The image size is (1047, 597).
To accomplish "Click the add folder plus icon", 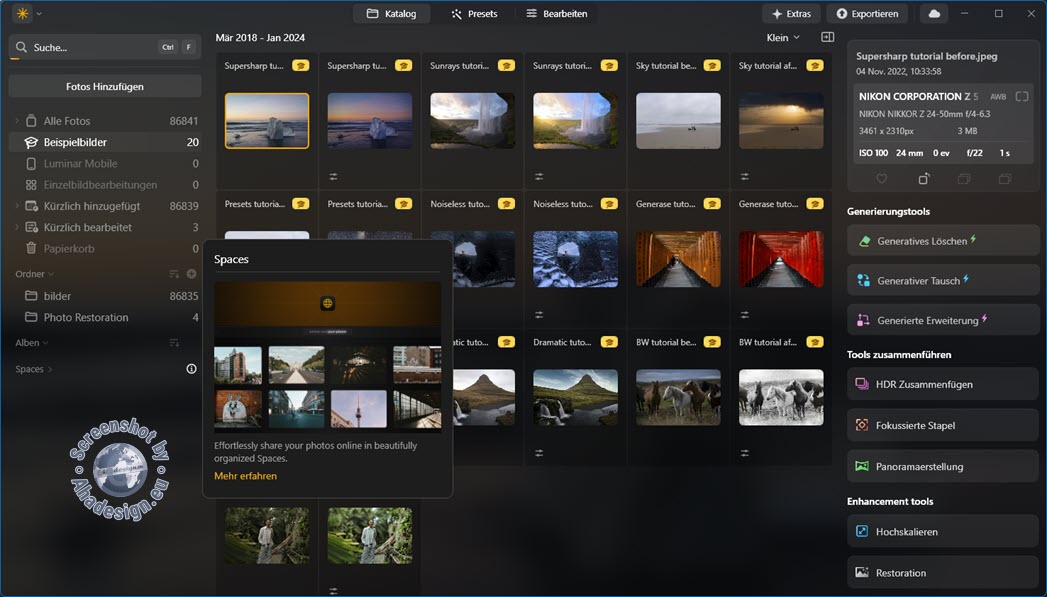I will click(x=191, y=274).
